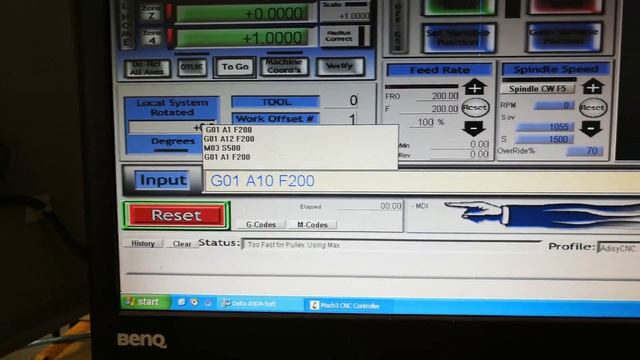
Task: Click the Set Variable Position button
Action: tap(459, 38)
